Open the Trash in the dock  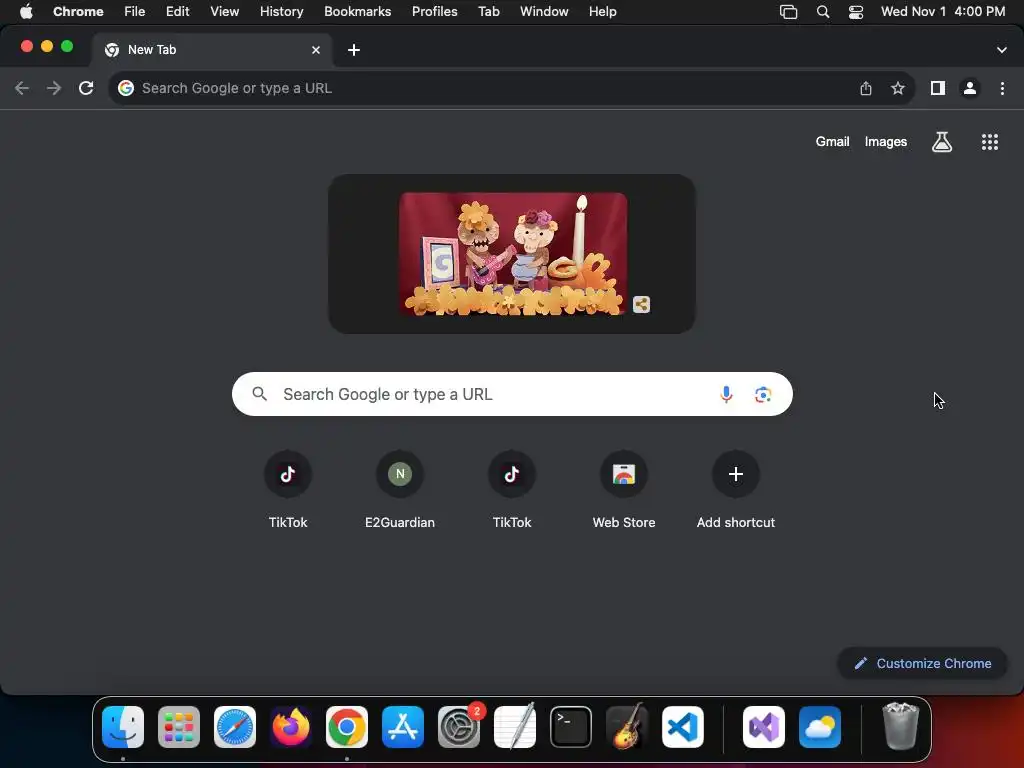901,727
